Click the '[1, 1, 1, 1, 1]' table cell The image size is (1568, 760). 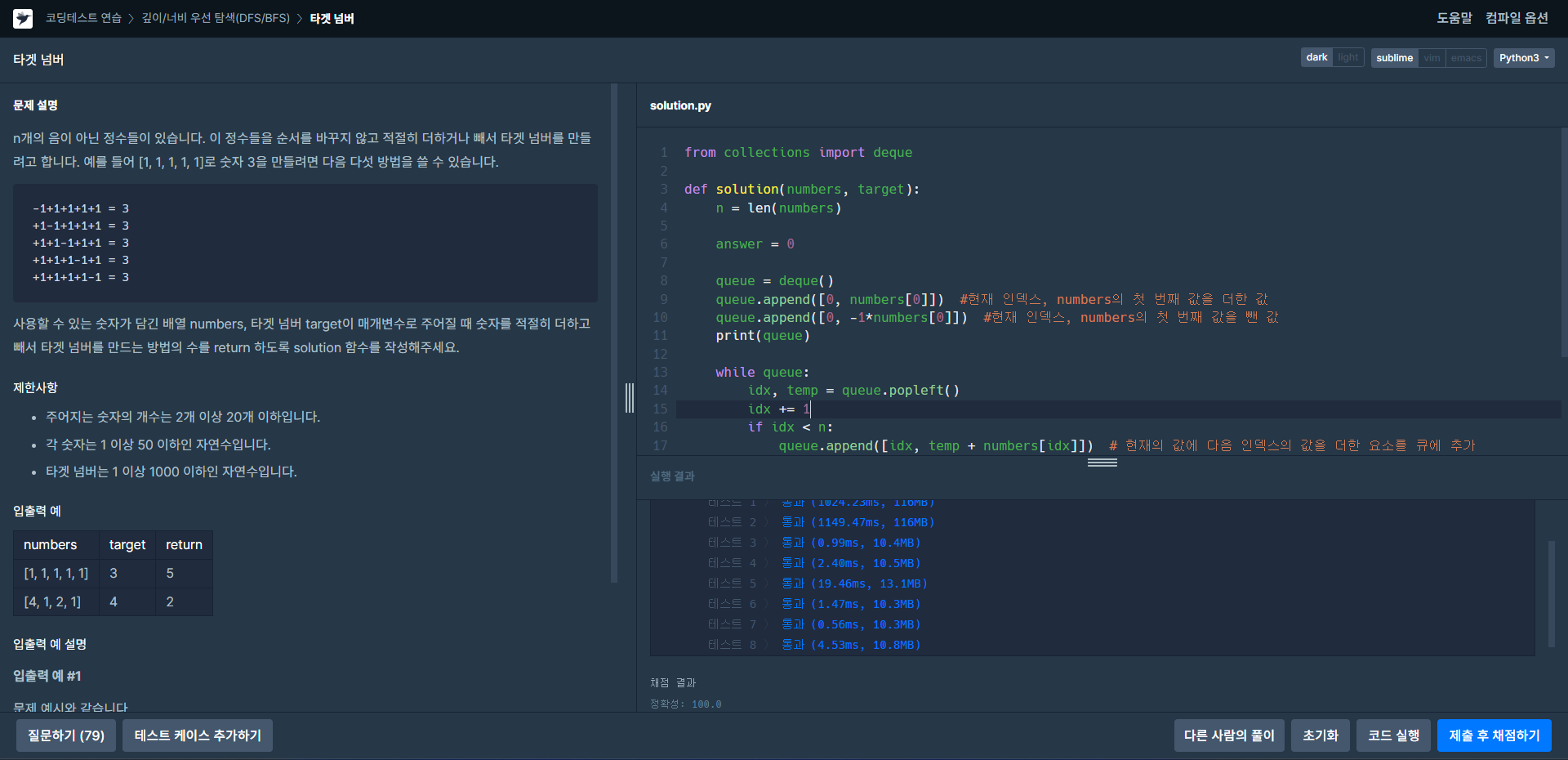pyautogui.click(x=56, y=574)
